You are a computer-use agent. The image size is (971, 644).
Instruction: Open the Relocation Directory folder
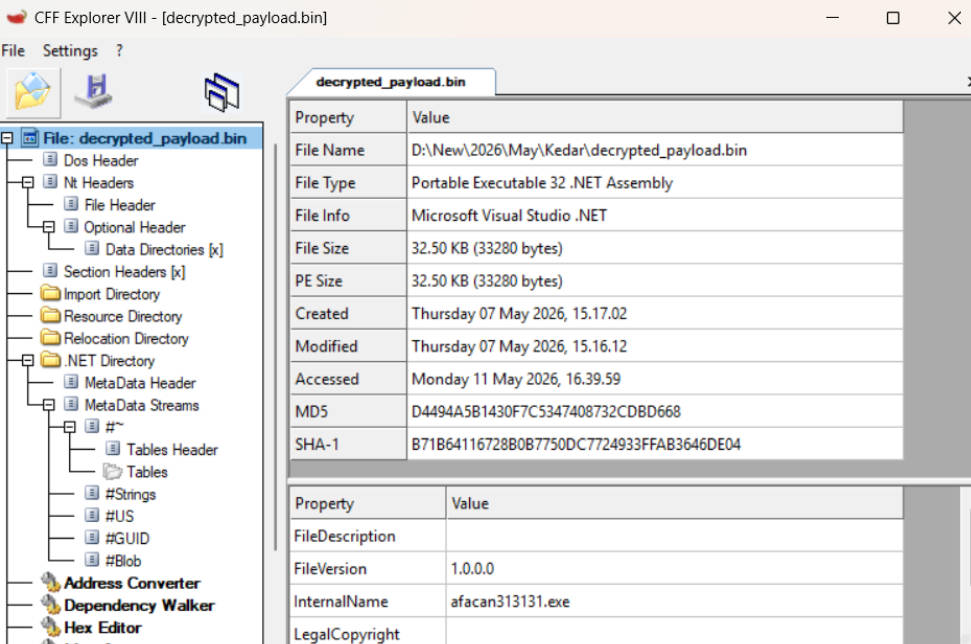click(126, 339)
